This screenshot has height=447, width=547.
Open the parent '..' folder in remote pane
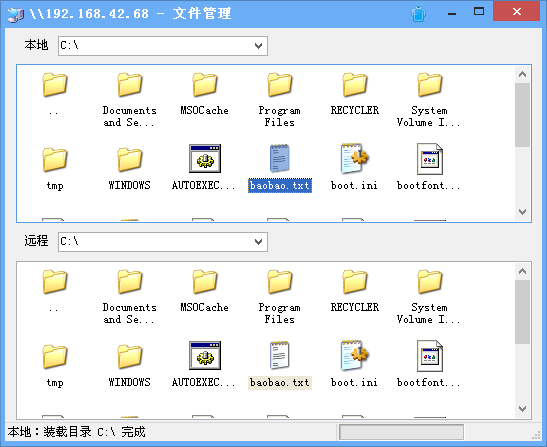[x=55, y=282]
